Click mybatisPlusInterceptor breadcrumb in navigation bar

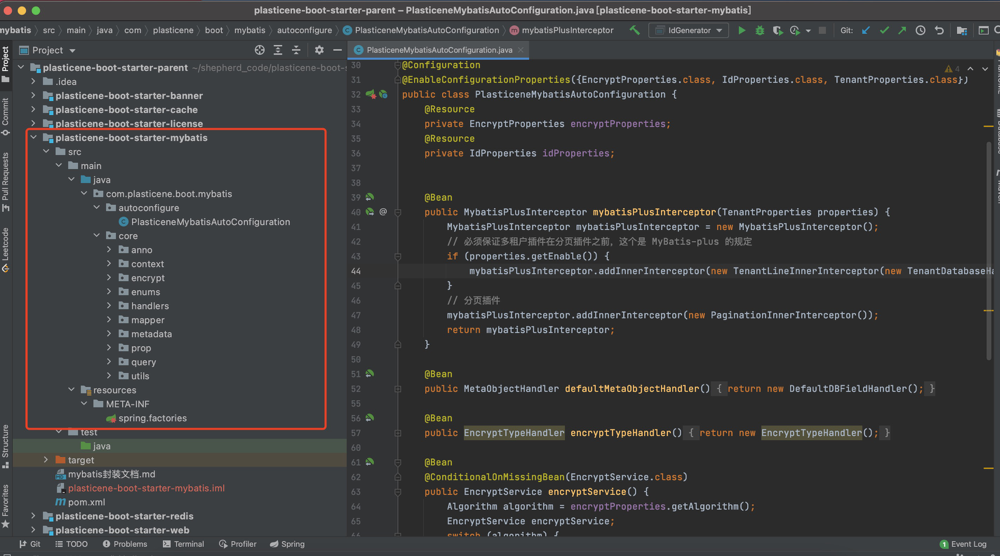[x=561, y=30]
